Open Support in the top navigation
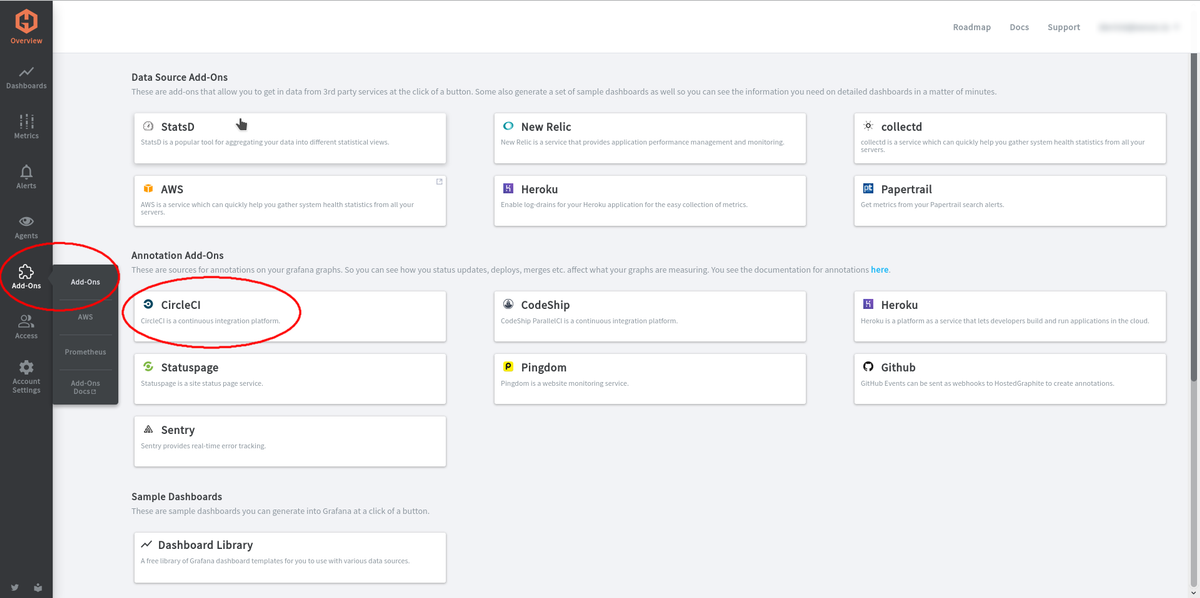Viewport: 1200px width, 598px height. pyautogui.click(x=1064, y=27)
